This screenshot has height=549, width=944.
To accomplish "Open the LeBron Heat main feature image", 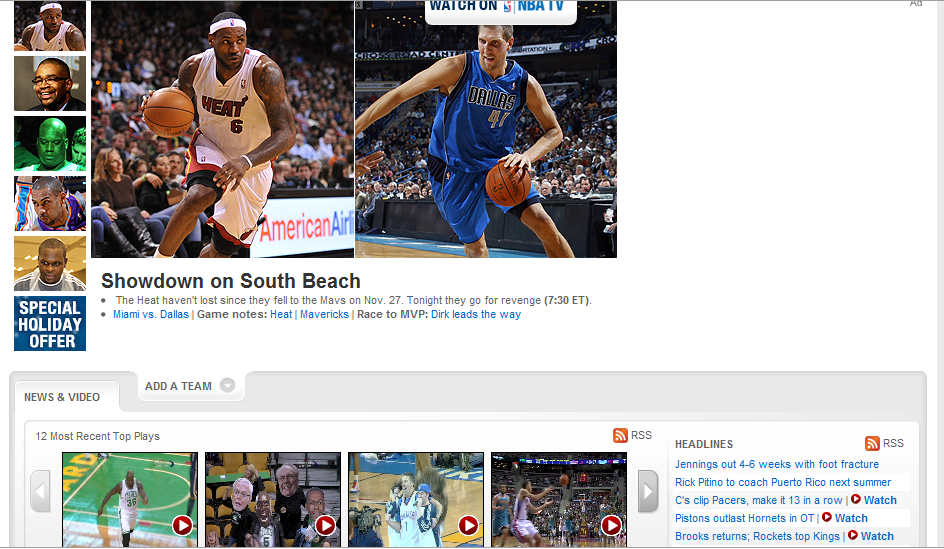I will coord(223,129).
